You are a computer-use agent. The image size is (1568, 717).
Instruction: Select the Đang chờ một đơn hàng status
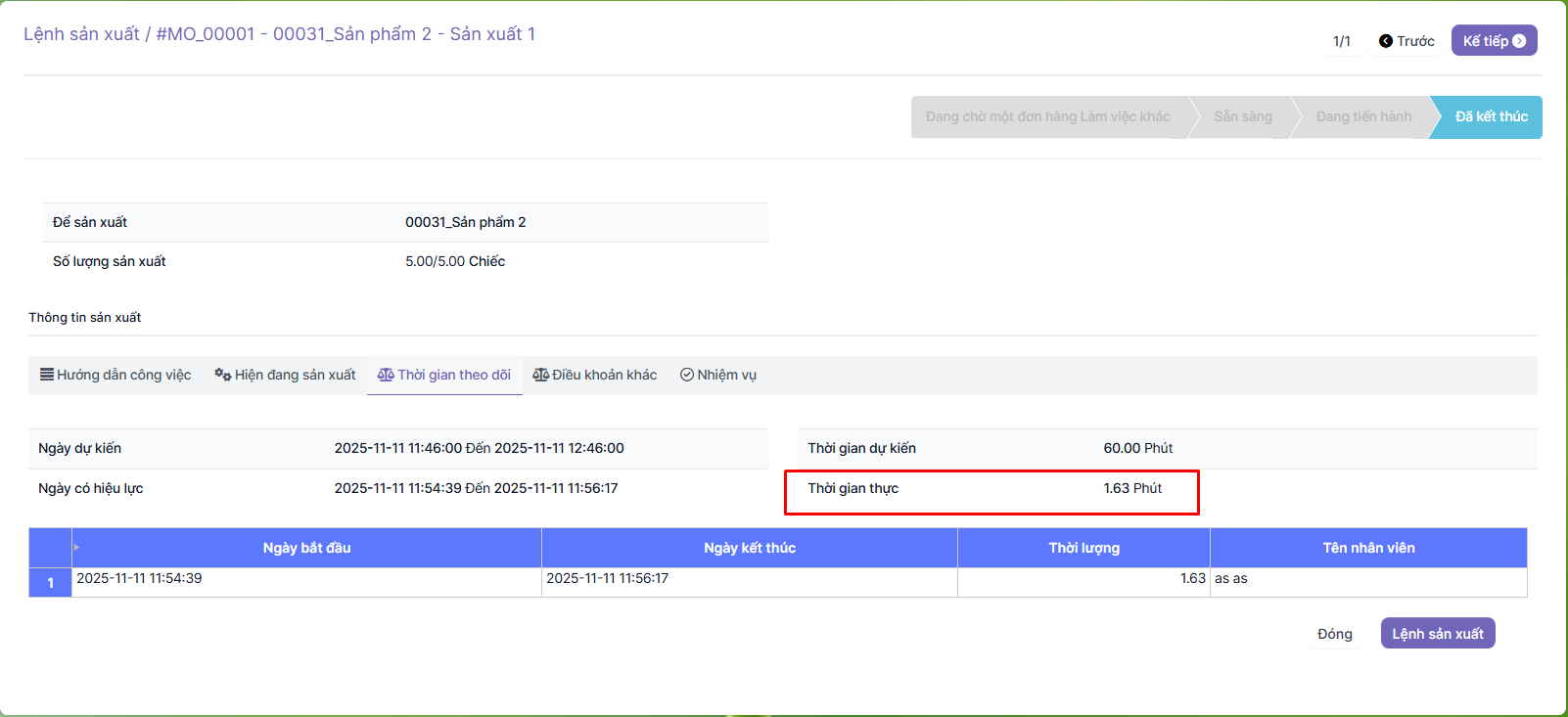[x=1047, y=116]
